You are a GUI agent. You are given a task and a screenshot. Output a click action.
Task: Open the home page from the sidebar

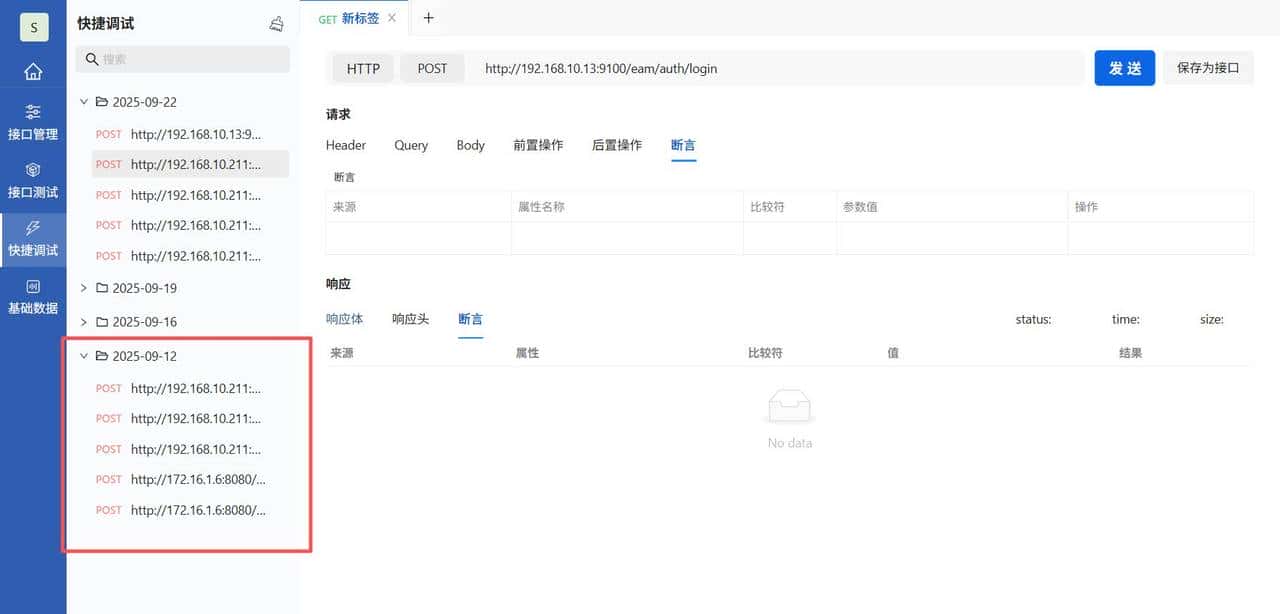click(x=33, y=71)
